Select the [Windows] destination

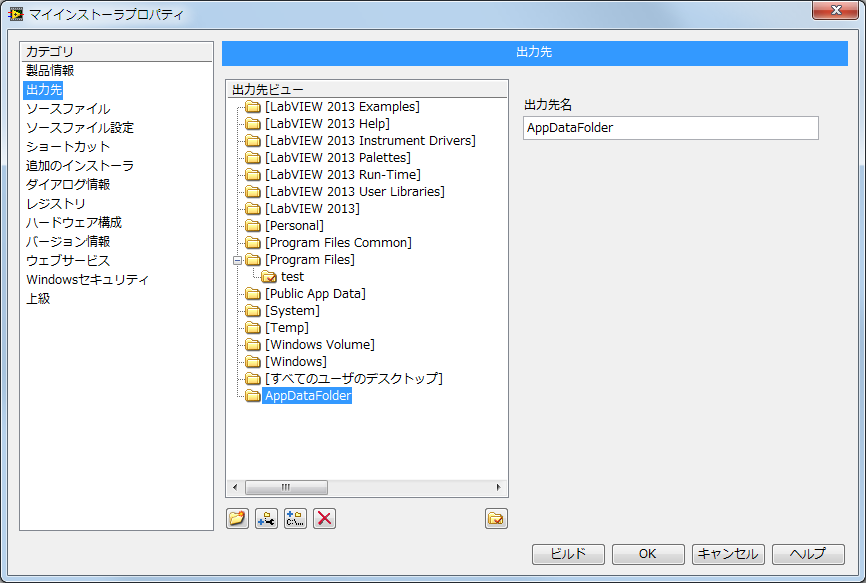coord(295,362)
